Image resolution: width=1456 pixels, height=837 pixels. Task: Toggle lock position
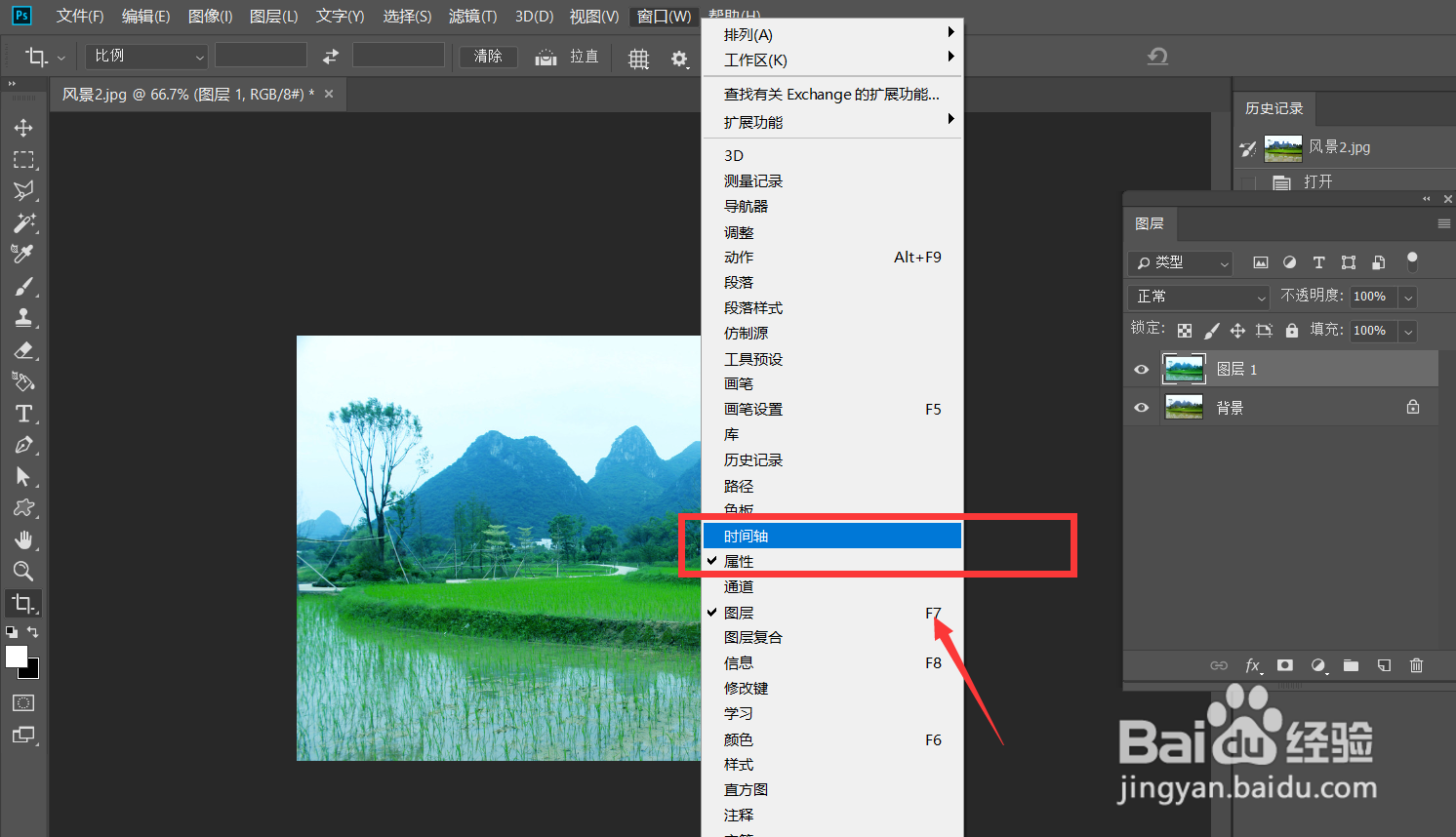1237,331
